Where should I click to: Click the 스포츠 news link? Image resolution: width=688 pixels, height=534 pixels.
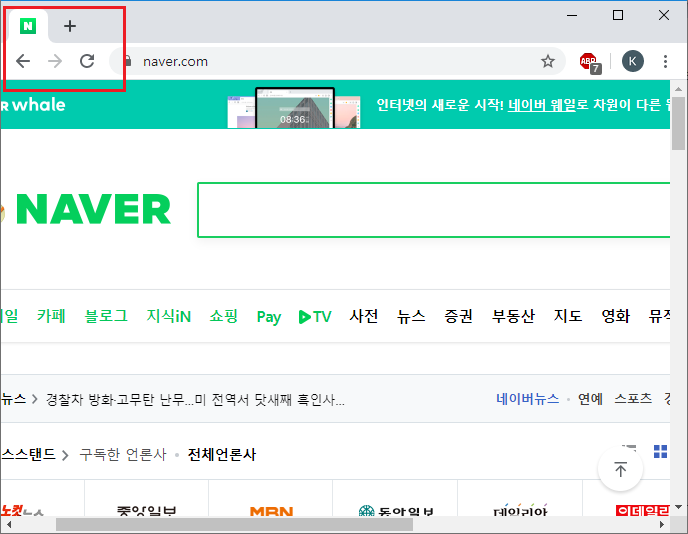pyautogui.click(x=633, y=399)
